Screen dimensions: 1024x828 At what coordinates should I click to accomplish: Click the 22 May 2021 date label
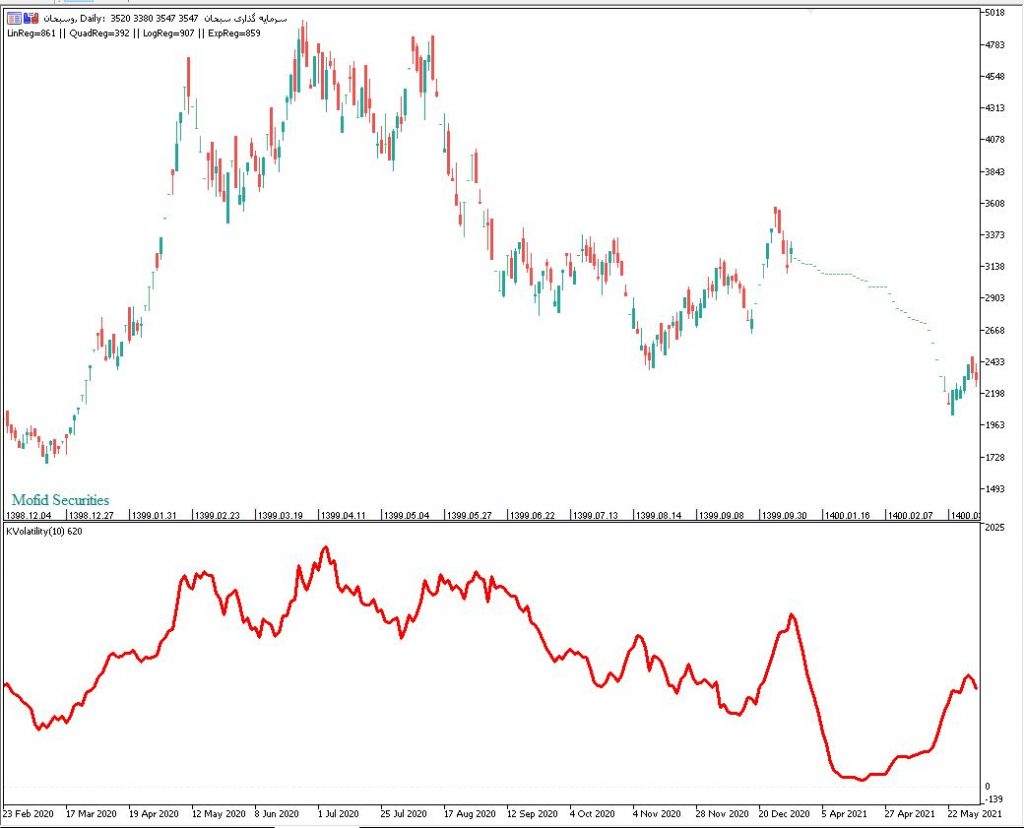coord(974,814)
